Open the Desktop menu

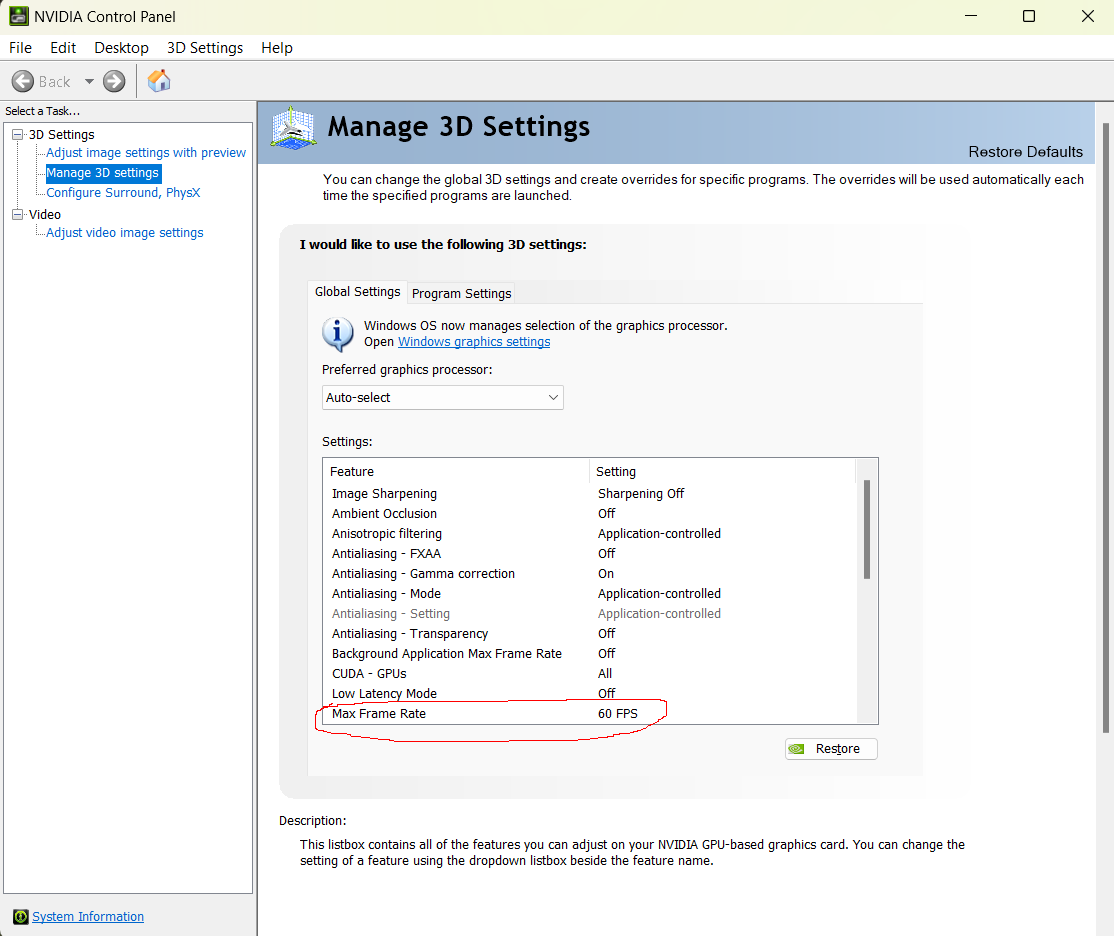point(121,48)
